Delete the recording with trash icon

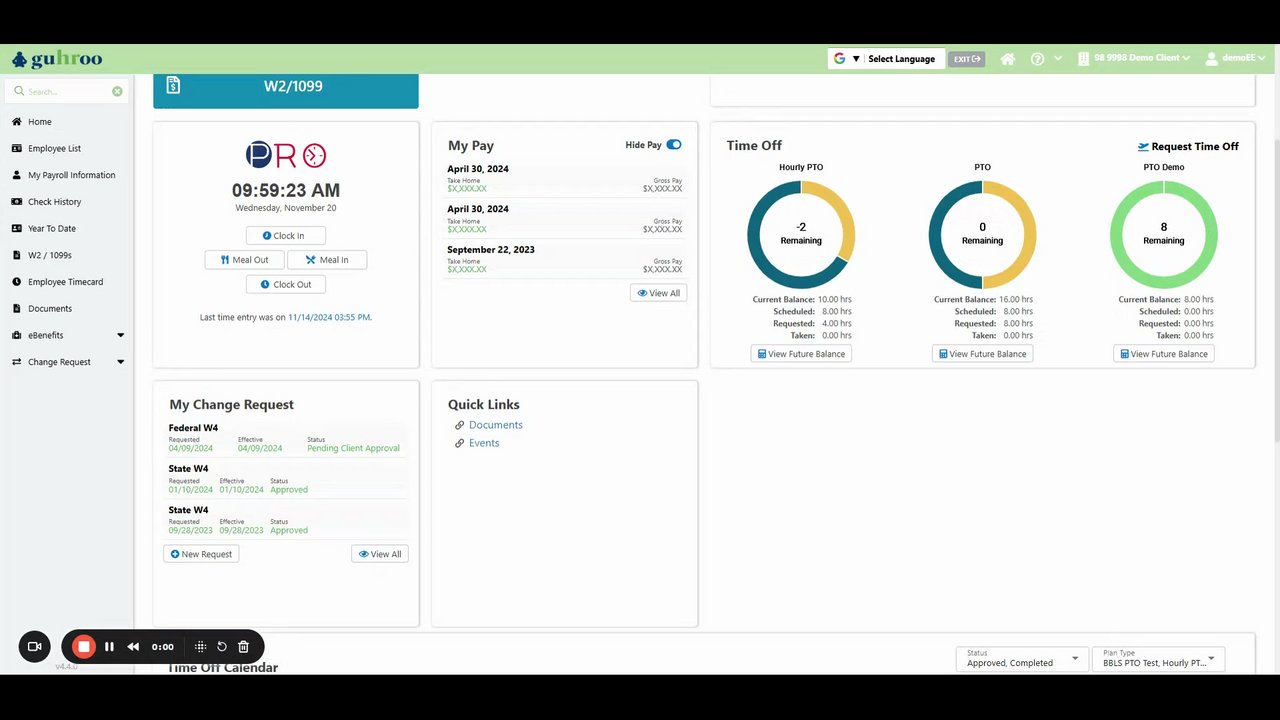(x=243, y=647)
